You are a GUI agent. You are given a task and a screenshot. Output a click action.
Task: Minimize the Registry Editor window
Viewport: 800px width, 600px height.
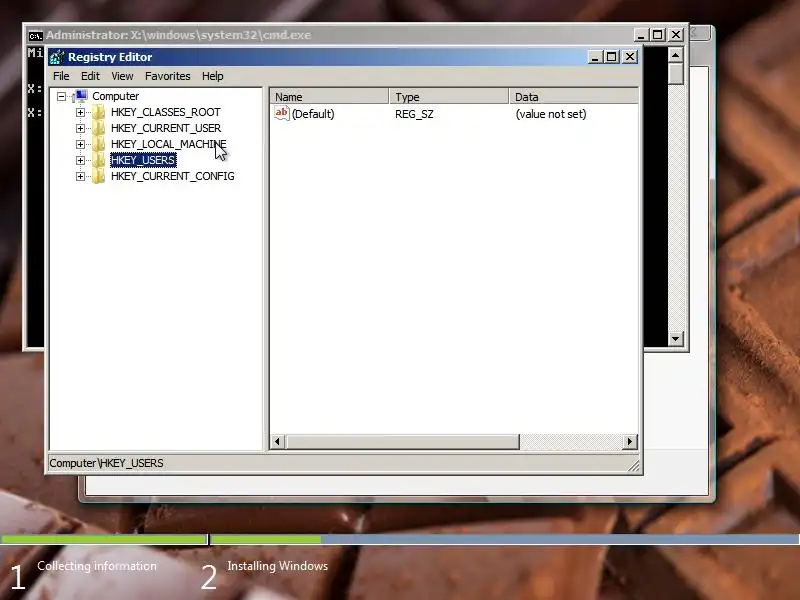click(x=594, y=57)
